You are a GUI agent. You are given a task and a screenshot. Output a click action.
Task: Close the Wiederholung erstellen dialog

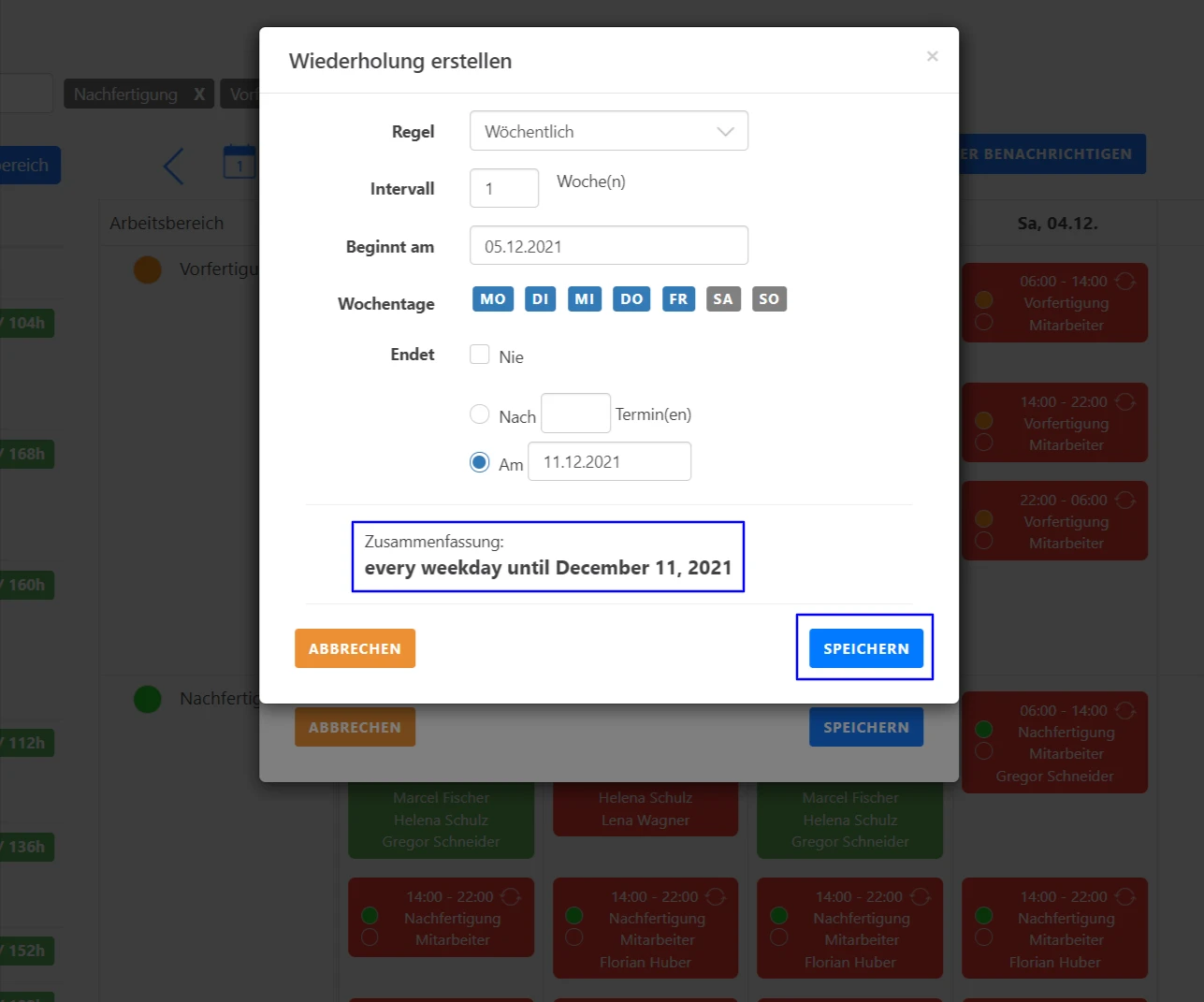[932, 56]
